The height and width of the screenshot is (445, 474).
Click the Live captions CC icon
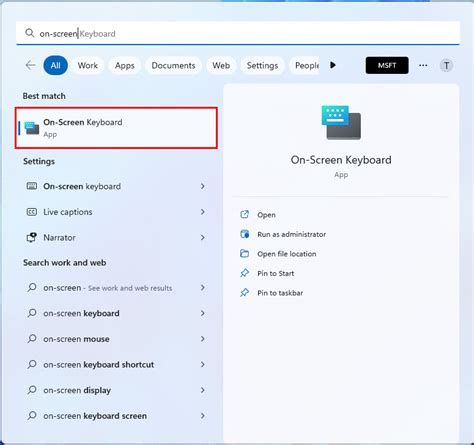tap(32, 212)
